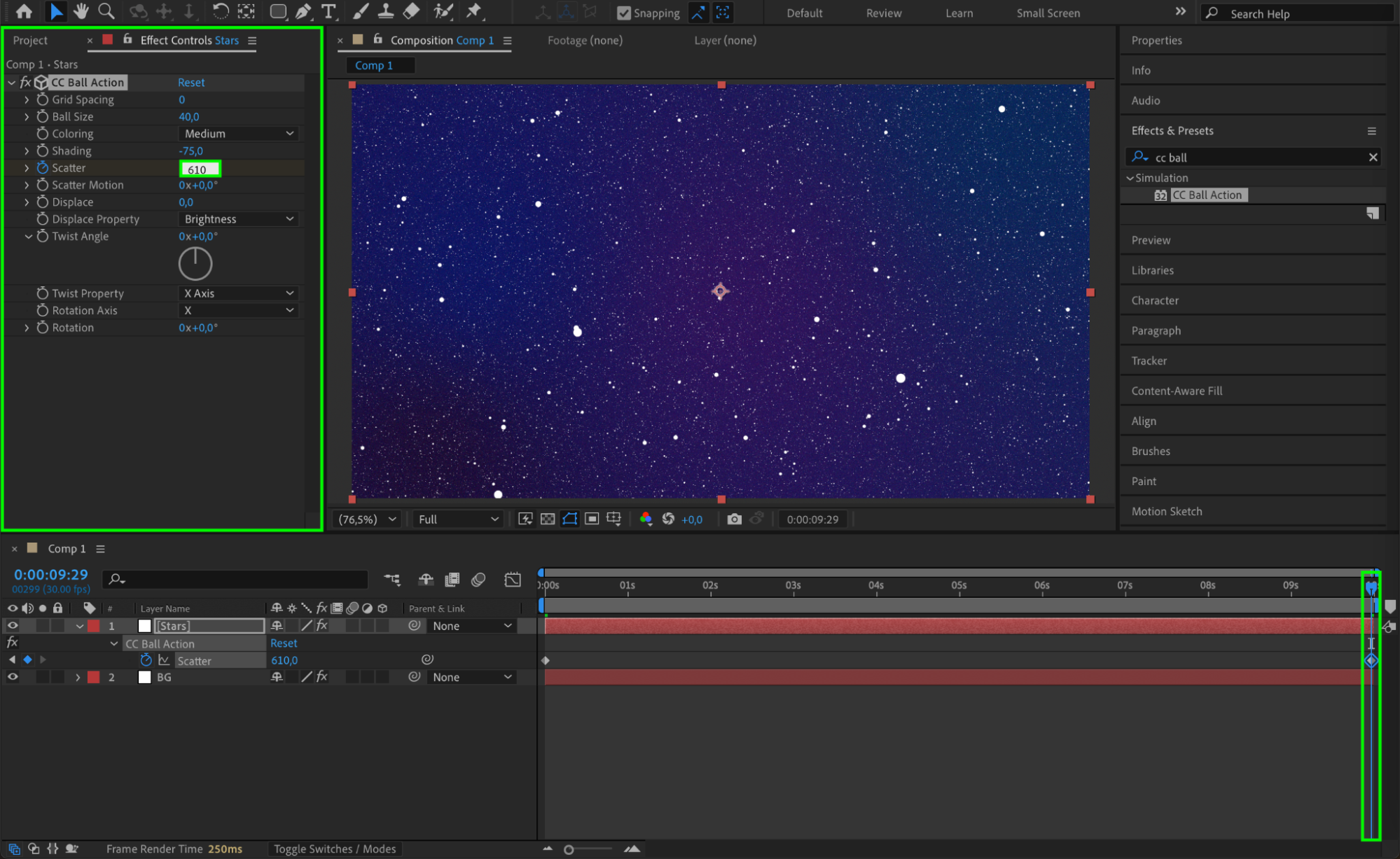This screenshot has height=859, width=1400.
Task: Click the timeline zoom slider handle
Action: (569, 849)
